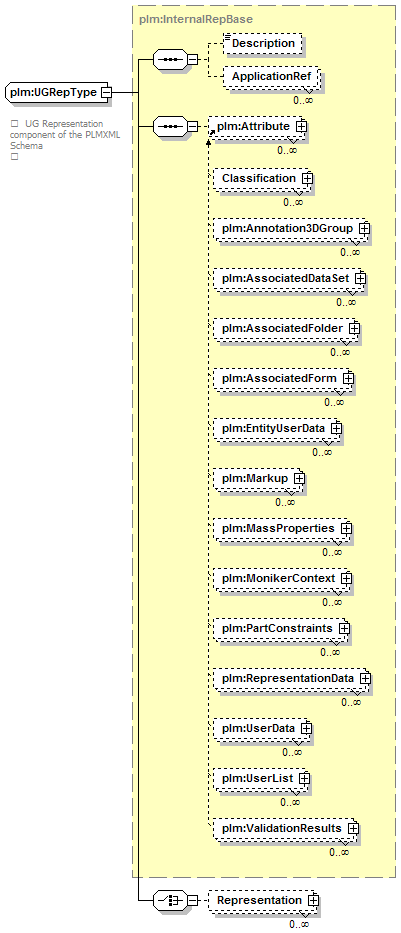The image size is (401, 933).
Task: Click the first sequence compositor icon
Action: click(170, 60)
